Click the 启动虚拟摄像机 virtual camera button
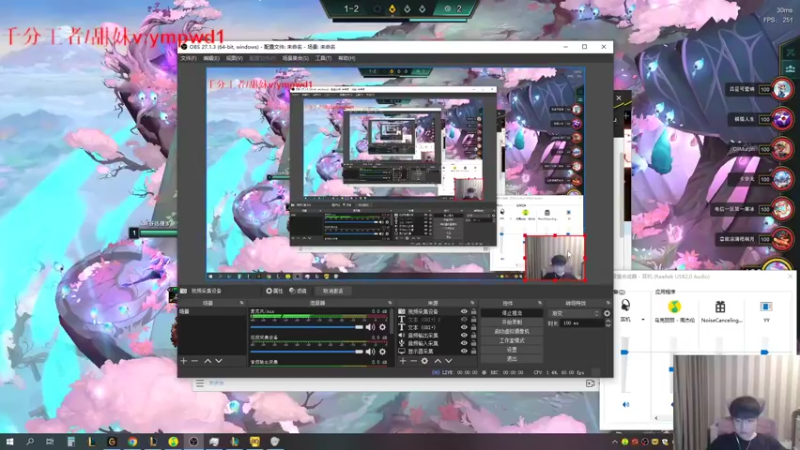Viewport: 800px width, 450px height. tap(512, 331)
